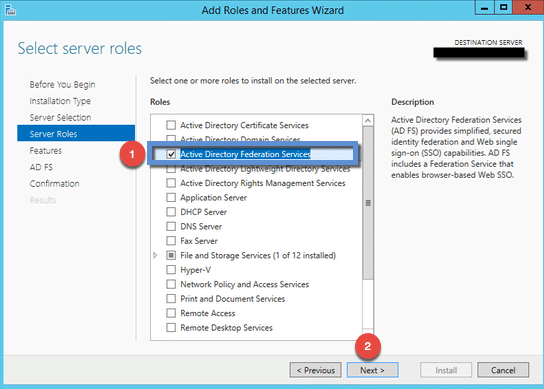Viewport: 544px width, 389px height.
Task: Select 'DHCP Server' label text
Action: pyautogui.click(x=203, y=212)
